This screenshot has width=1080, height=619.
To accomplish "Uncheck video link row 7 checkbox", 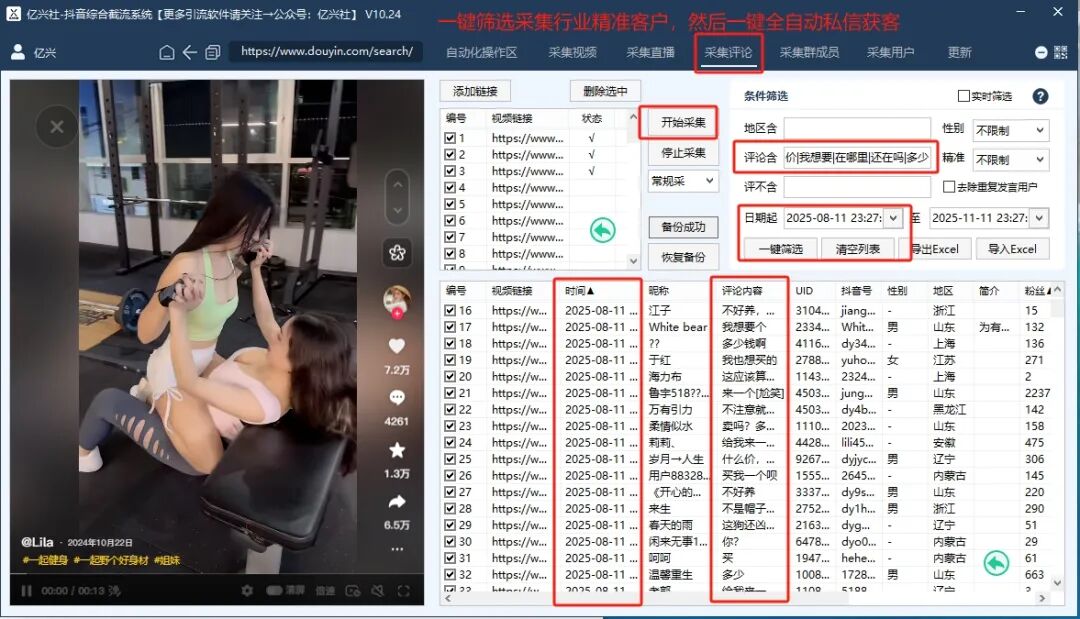I will pos(450,237).
